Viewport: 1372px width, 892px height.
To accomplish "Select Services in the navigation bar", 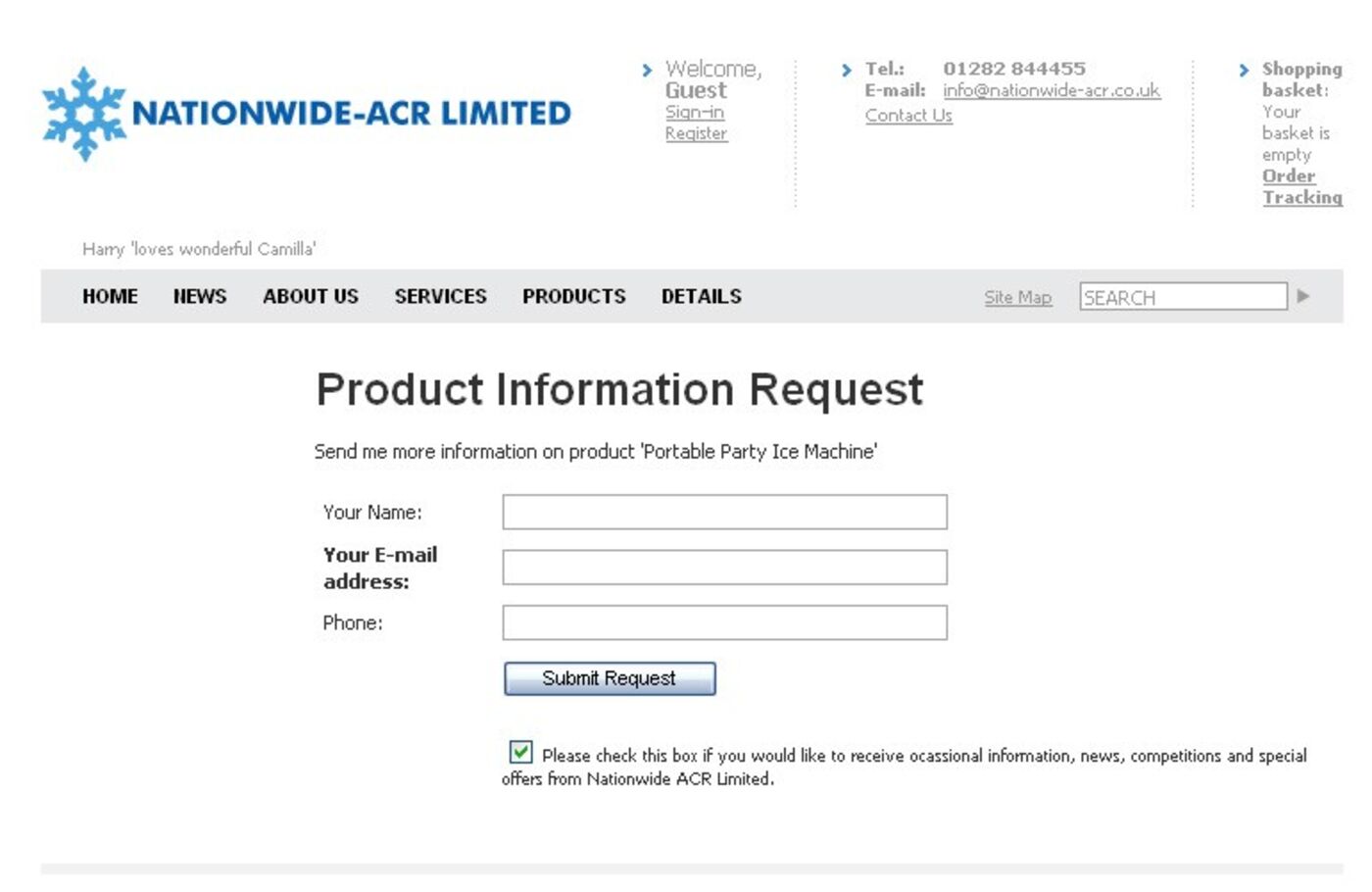I will coord(440,296).
